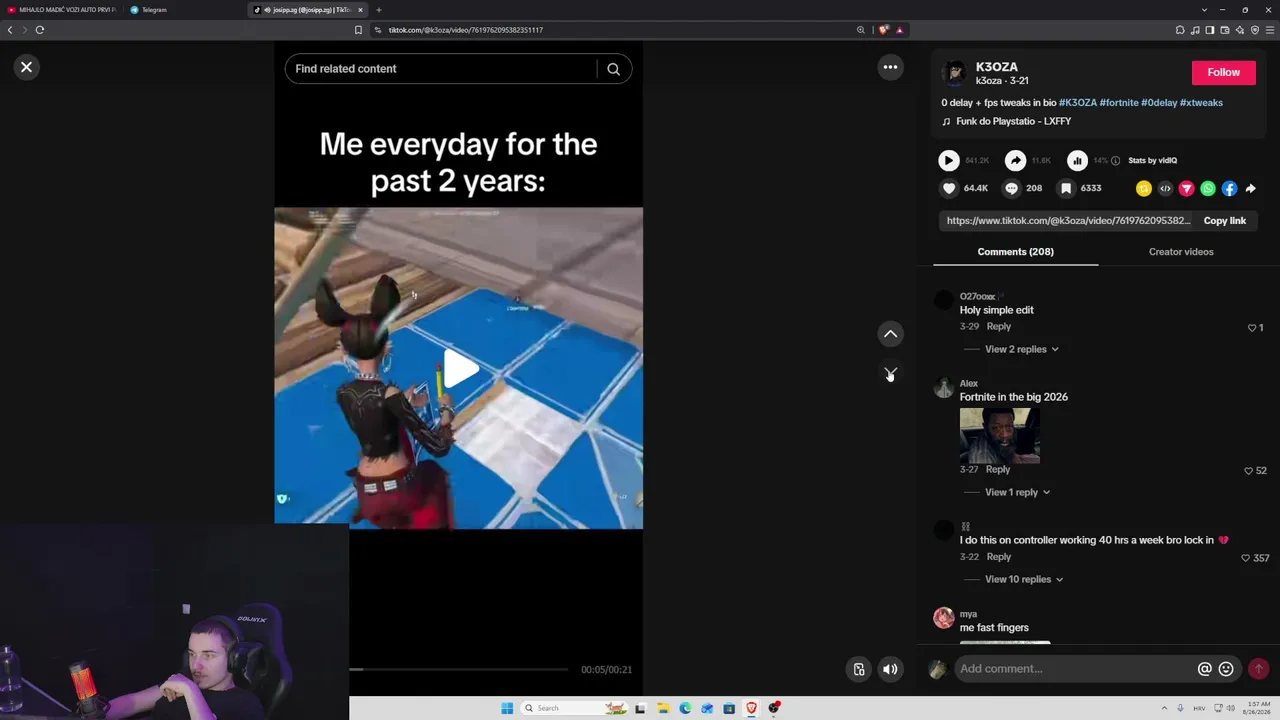Copy the video link
The image size is (1280, 720).
click(1224, 221)
